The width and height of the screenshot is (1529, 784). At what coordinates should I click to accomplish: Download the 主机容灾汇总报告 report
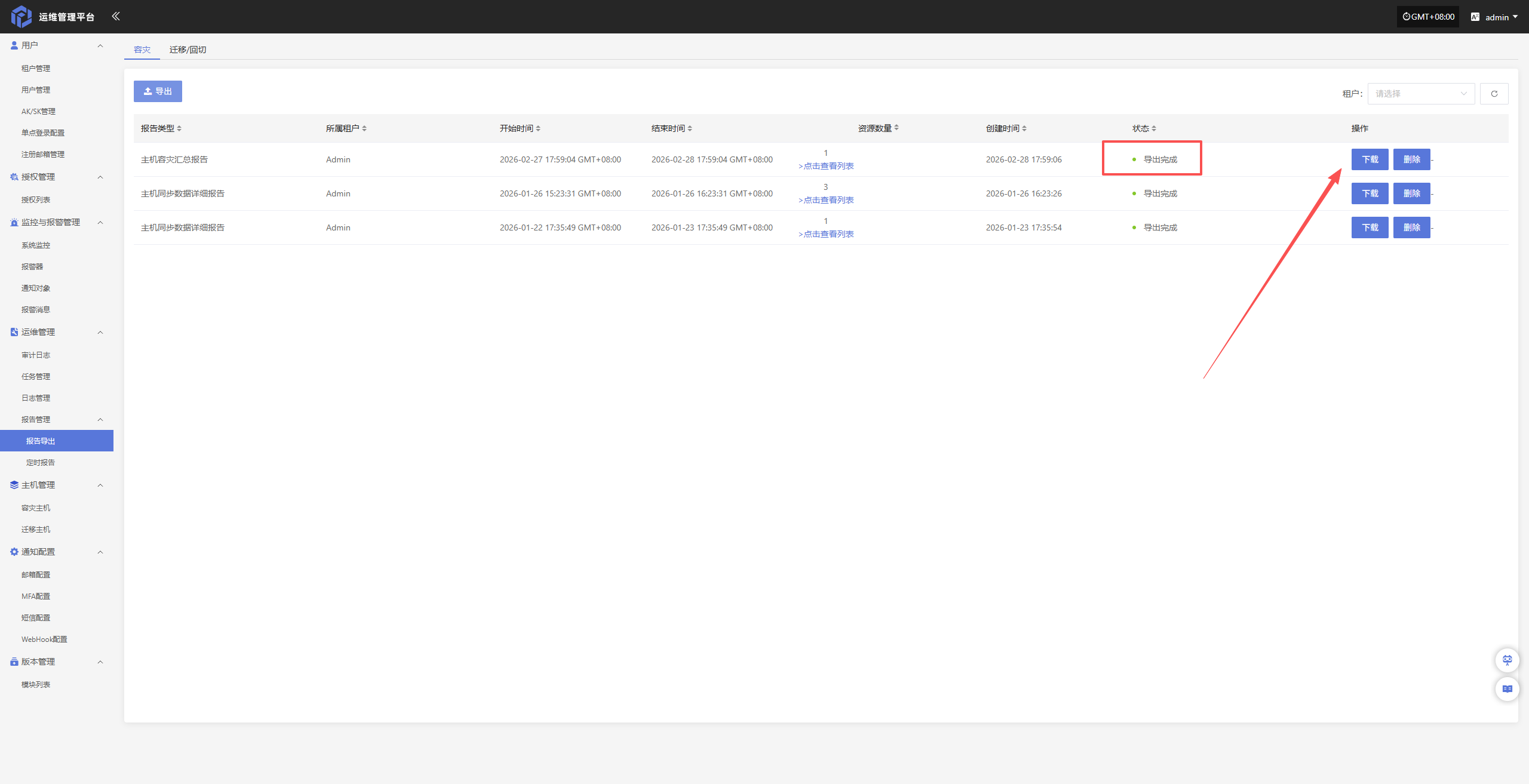click(x=1370, y=159)
